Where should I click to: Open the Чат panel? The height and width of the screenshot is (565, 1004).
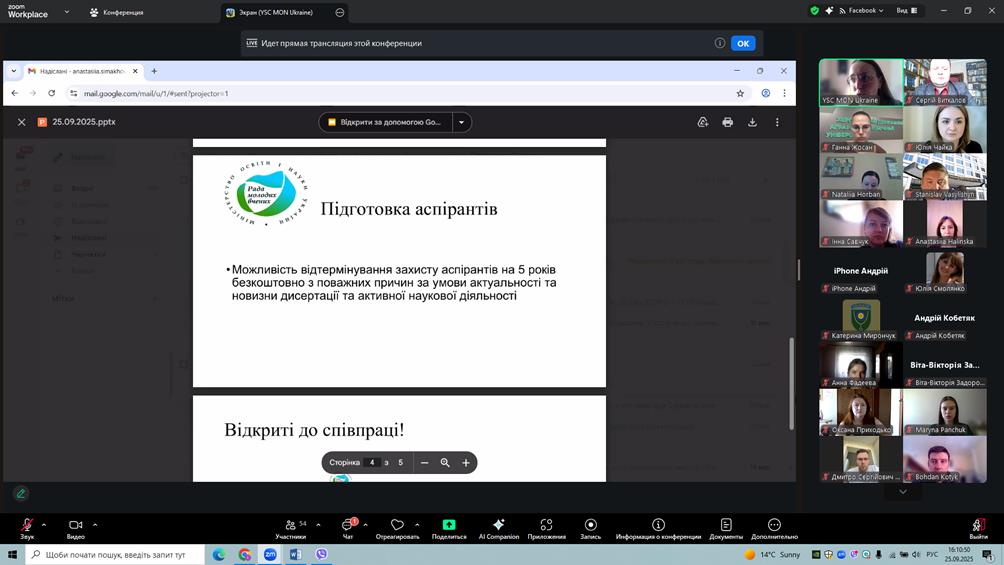click(x=348, y=526)
